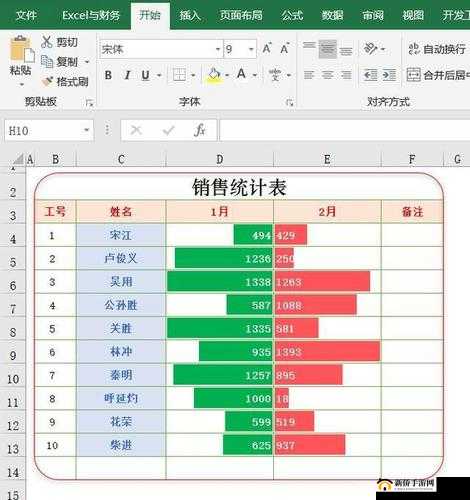Increase indent icon
Image resolution: width=470 pixels, height=500 pixels.
click(389, 75)
